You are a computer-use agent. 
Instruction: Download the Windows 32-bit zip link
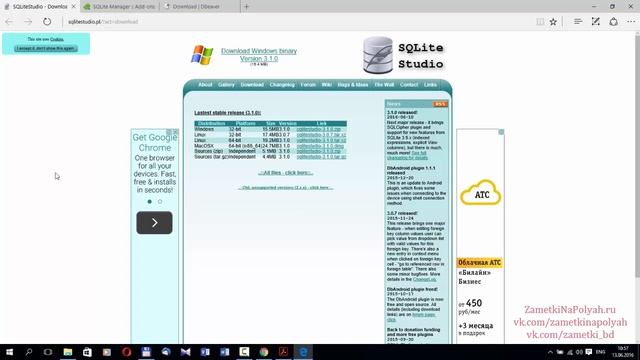(x=318, y=129)
